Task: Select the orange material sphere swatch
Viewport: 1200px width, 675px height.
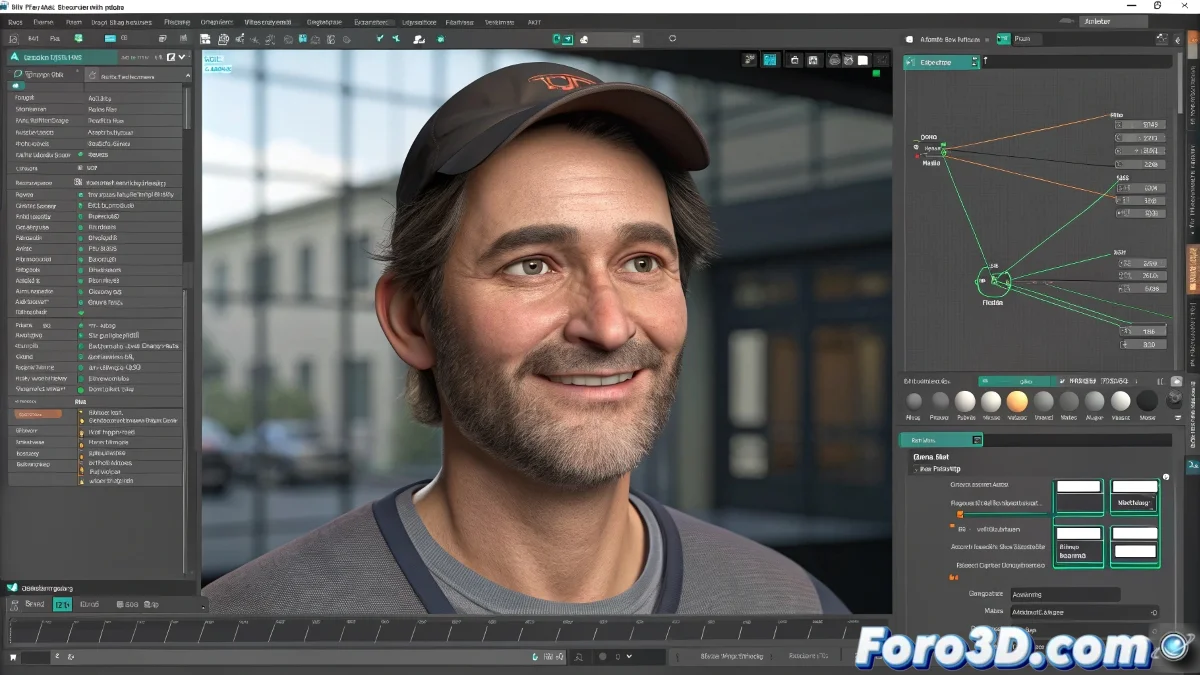Action: [x=1017, y=401]
